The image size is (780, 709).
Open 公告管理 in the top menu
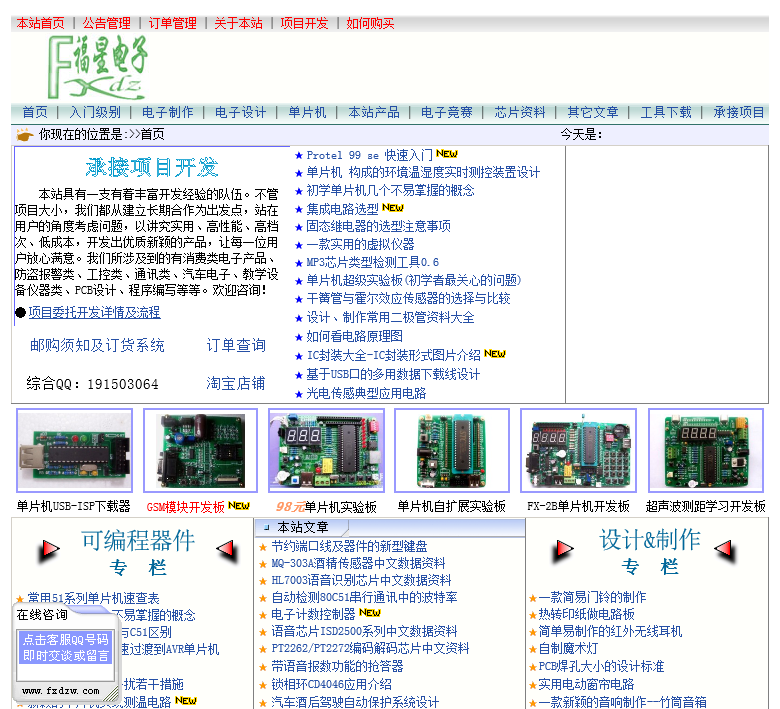coord(106,23)
